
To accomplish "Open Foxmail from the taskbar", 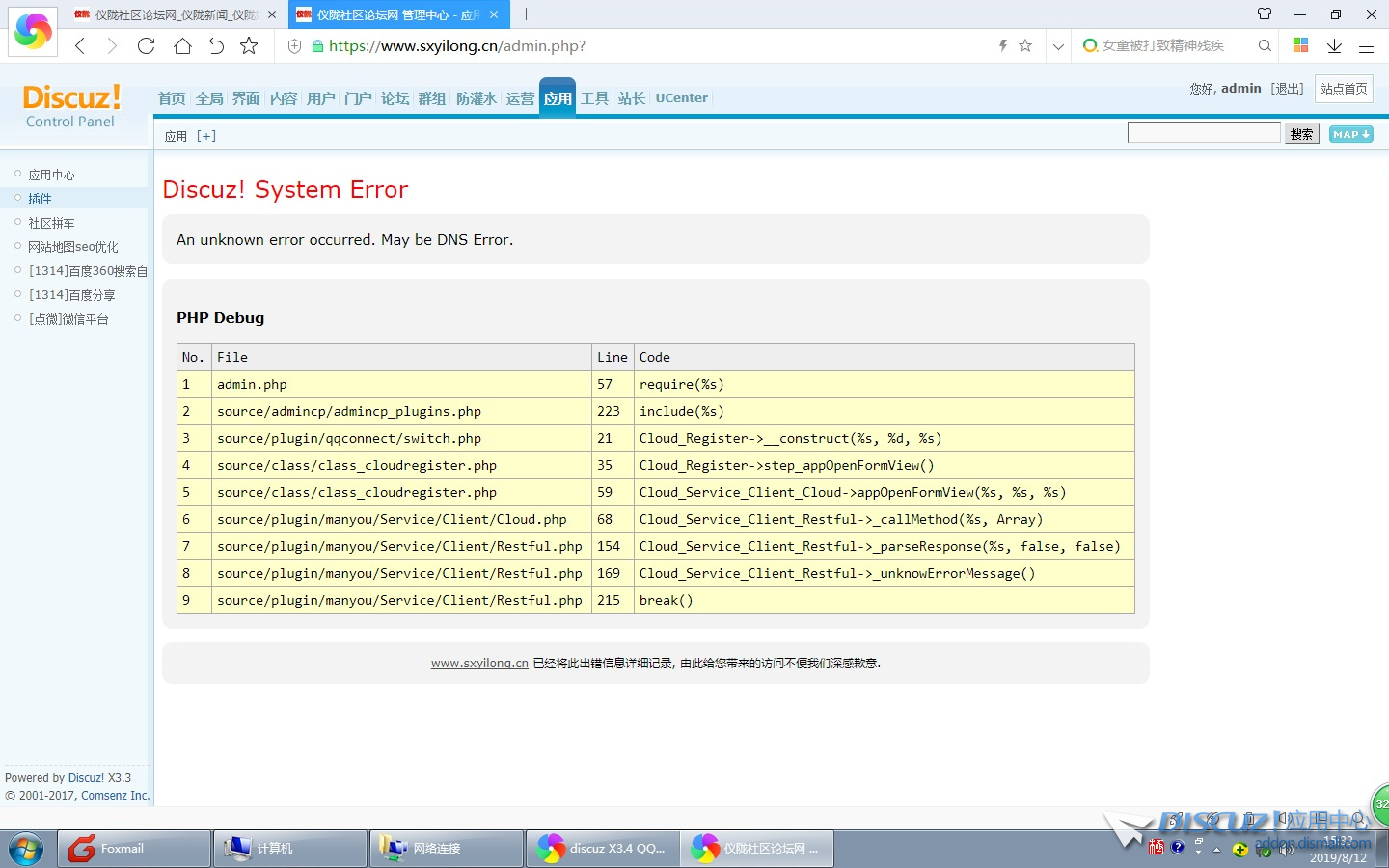I will tap(134, 849).
